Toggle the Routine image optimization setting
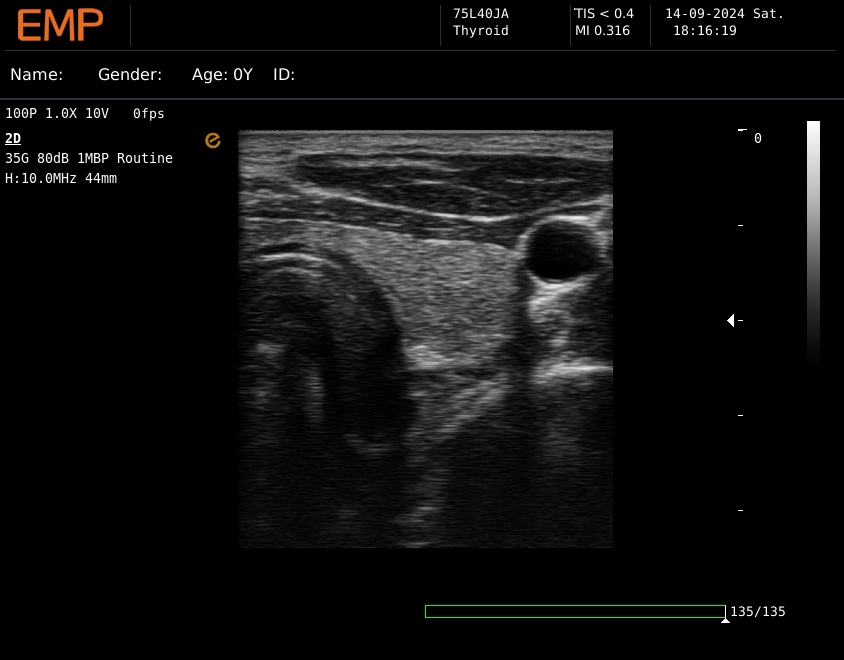 (146, 158)
